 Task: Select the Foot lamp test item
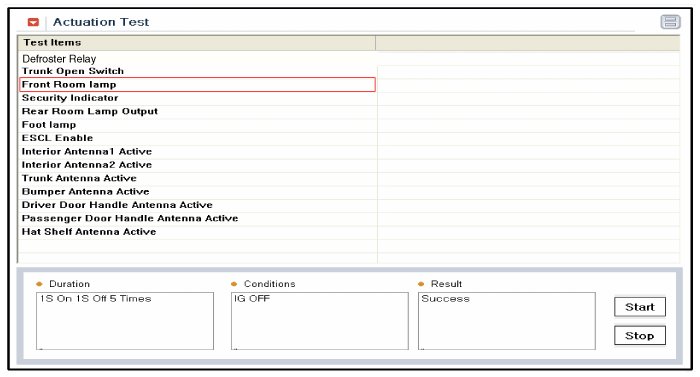197,125
